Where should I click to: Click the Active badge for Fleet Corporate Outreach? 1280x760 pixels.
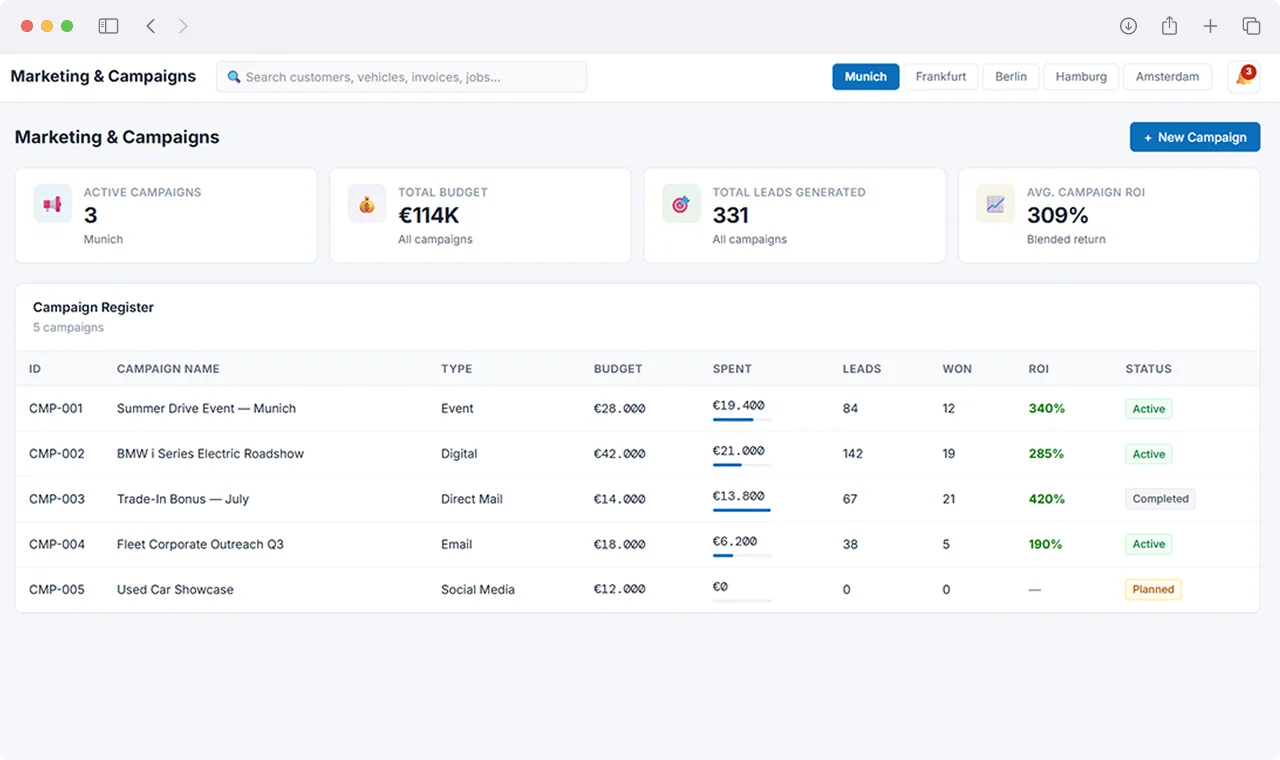[x=1148, y=544]
